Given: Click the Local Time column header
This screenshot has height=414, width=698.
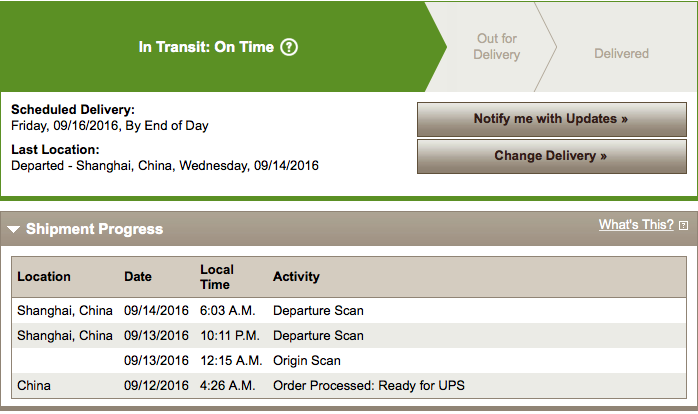Looking at the screenshot, I should click(x=217, y=277).
